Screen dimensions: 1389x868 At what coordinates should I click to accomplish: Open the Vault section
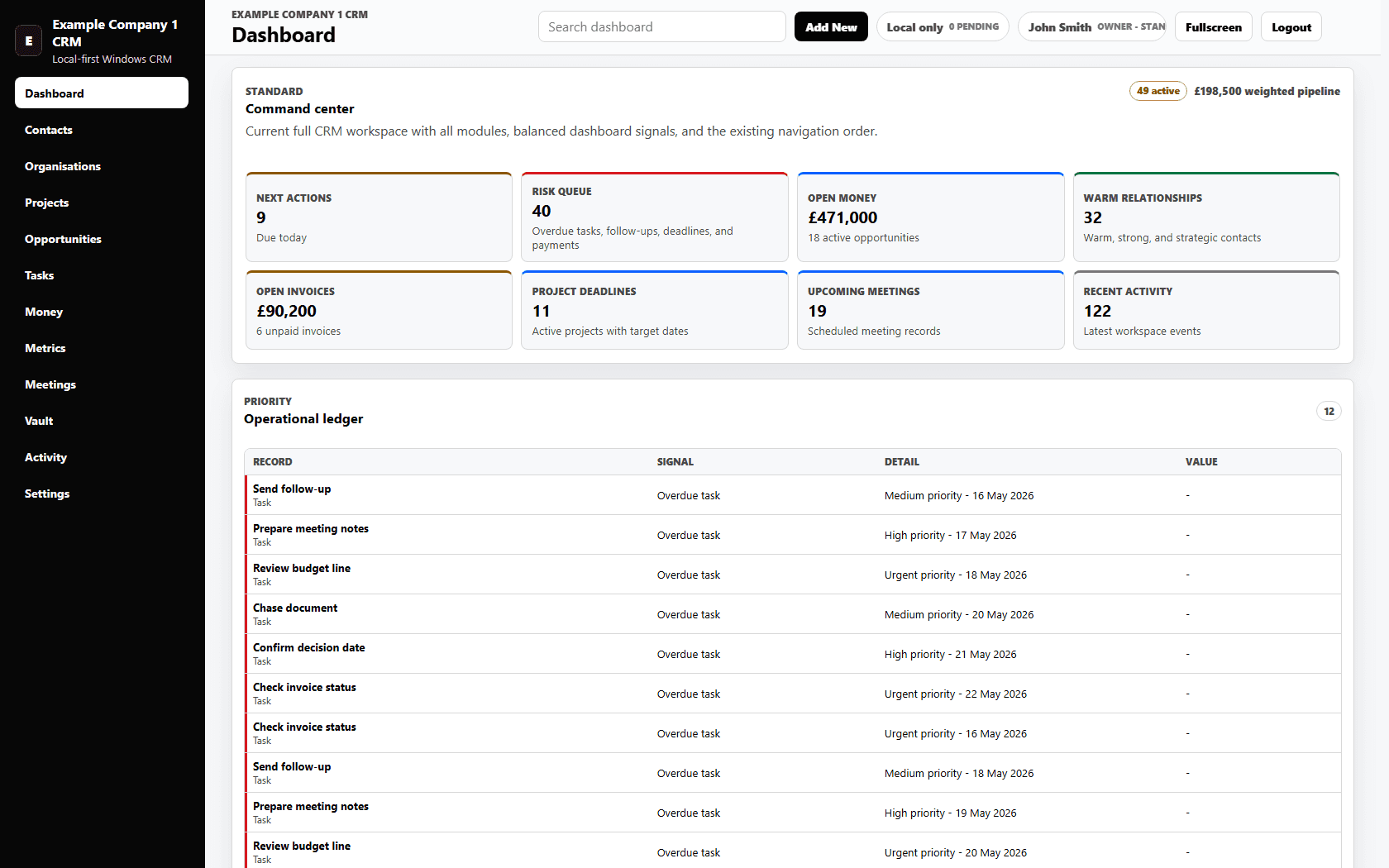[102, 421]
